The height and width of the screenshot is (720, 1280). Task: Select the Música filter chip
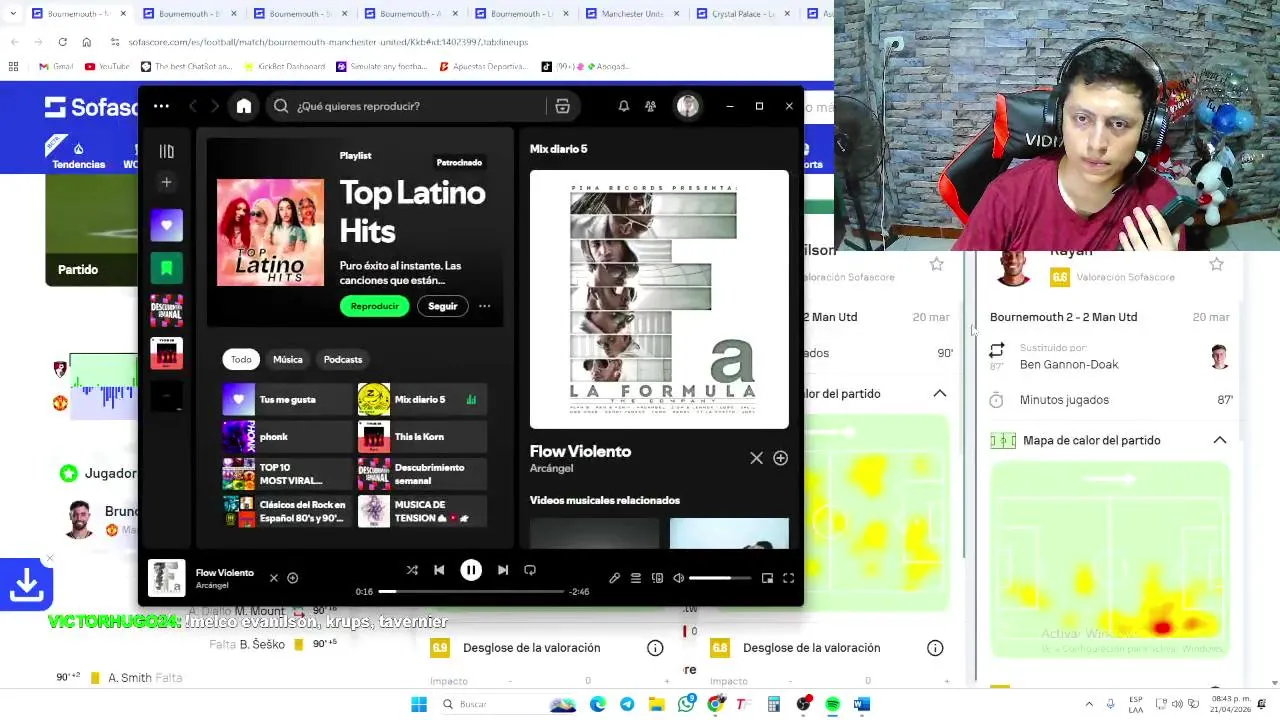click(x=288, y=359)
